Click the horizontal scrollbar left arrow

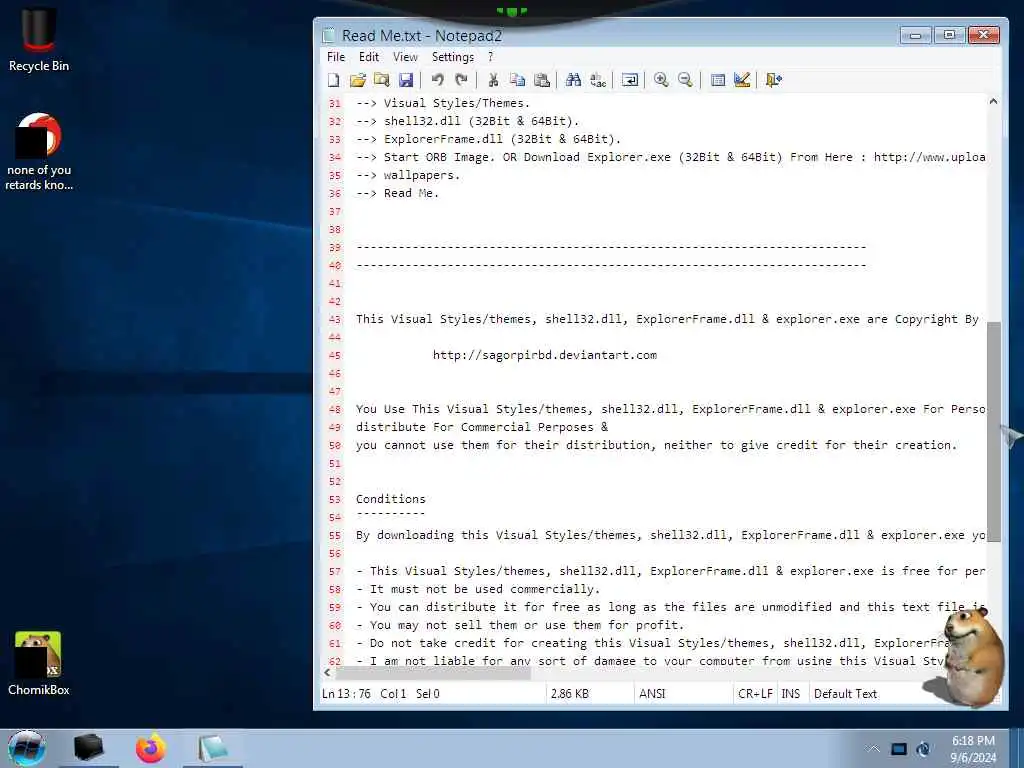coord(327,672)
